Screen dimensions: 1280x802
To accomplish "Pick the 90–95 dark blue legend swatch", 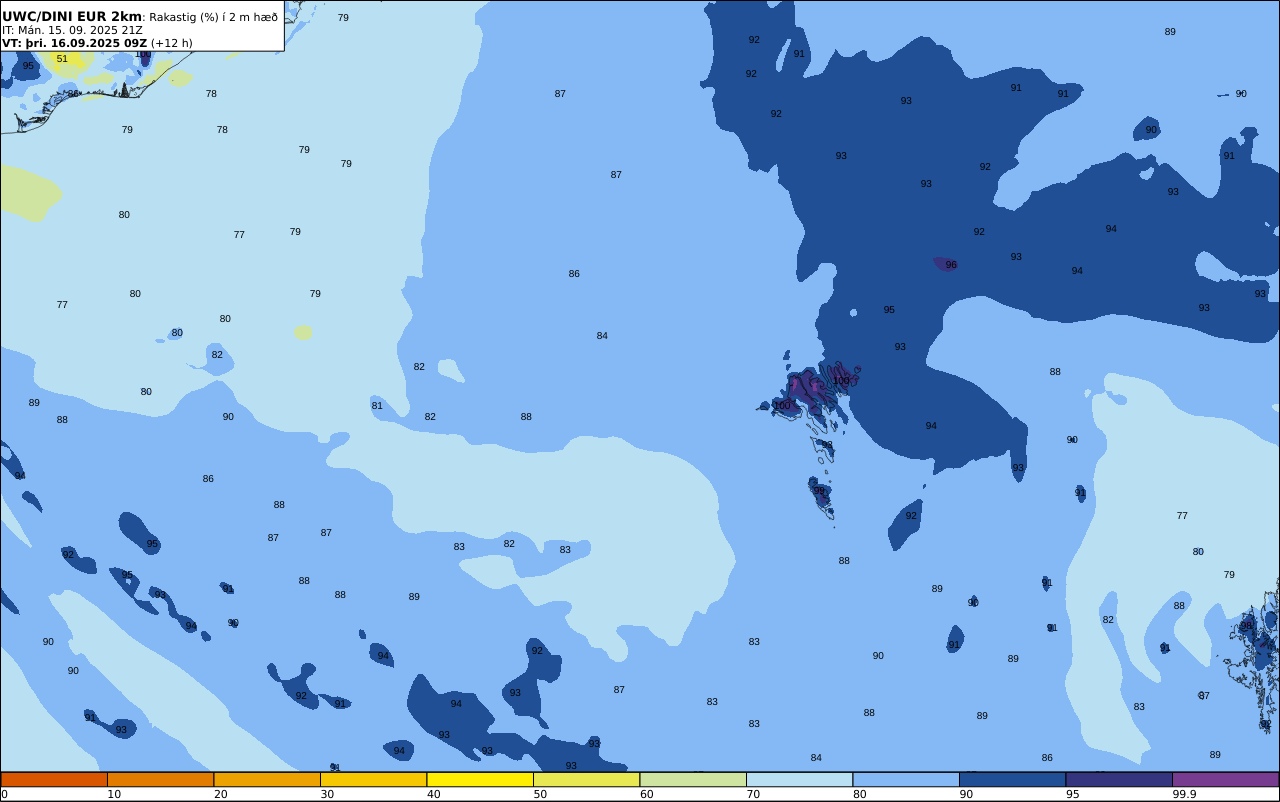I will click(x=1012, y=779).
